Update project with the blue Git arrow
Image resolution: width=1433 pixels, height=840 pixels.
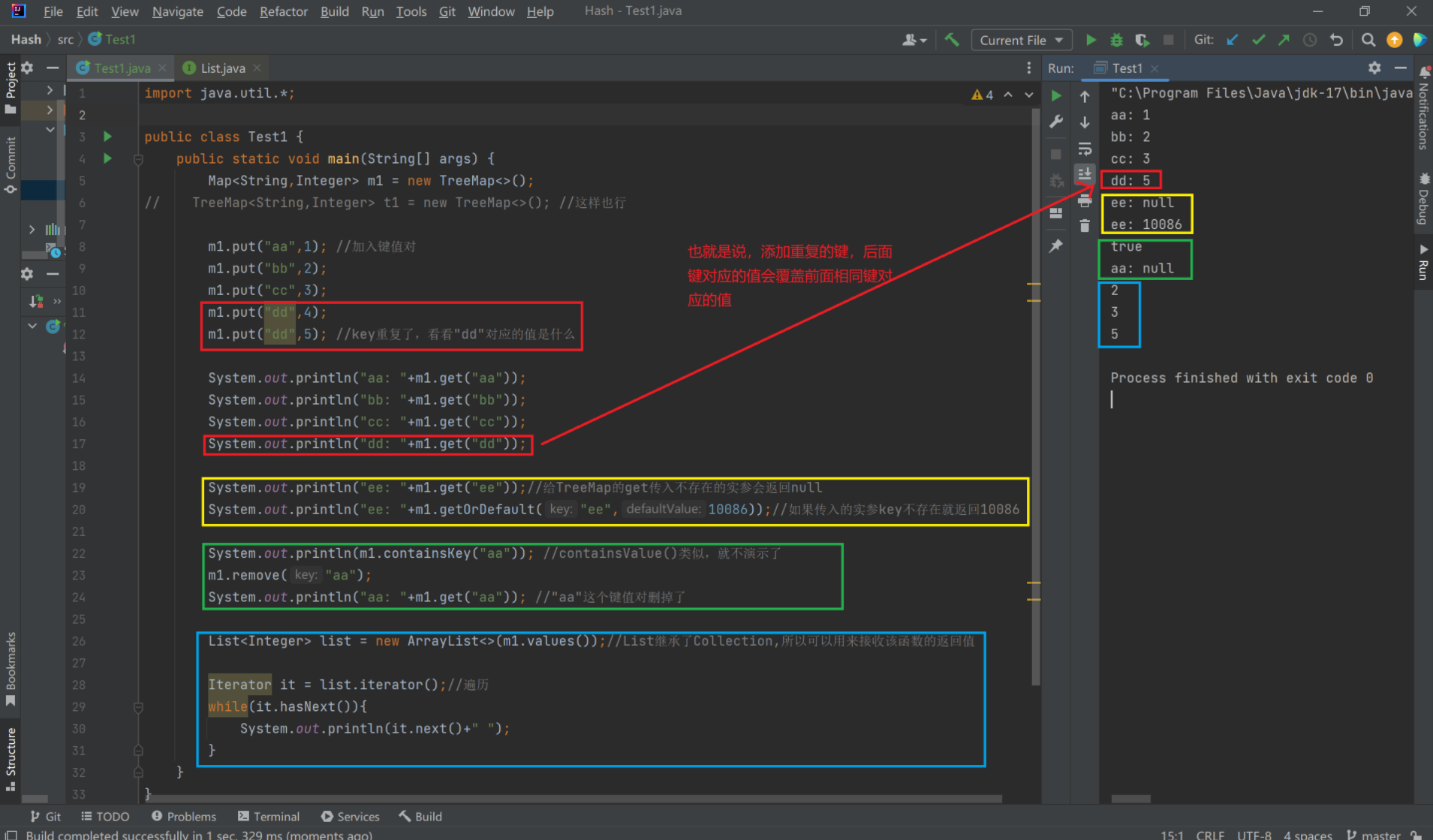1233,40
